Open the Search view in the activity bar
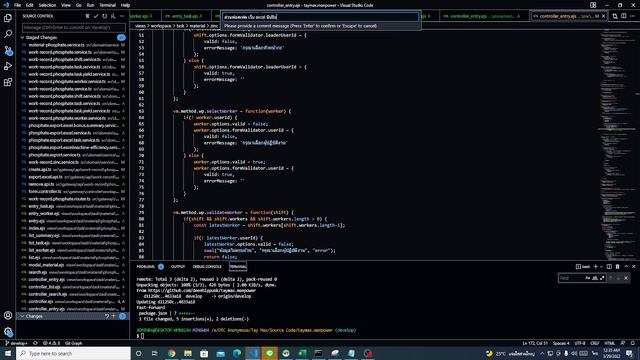640x360 pixels. [x=8, y=34]
